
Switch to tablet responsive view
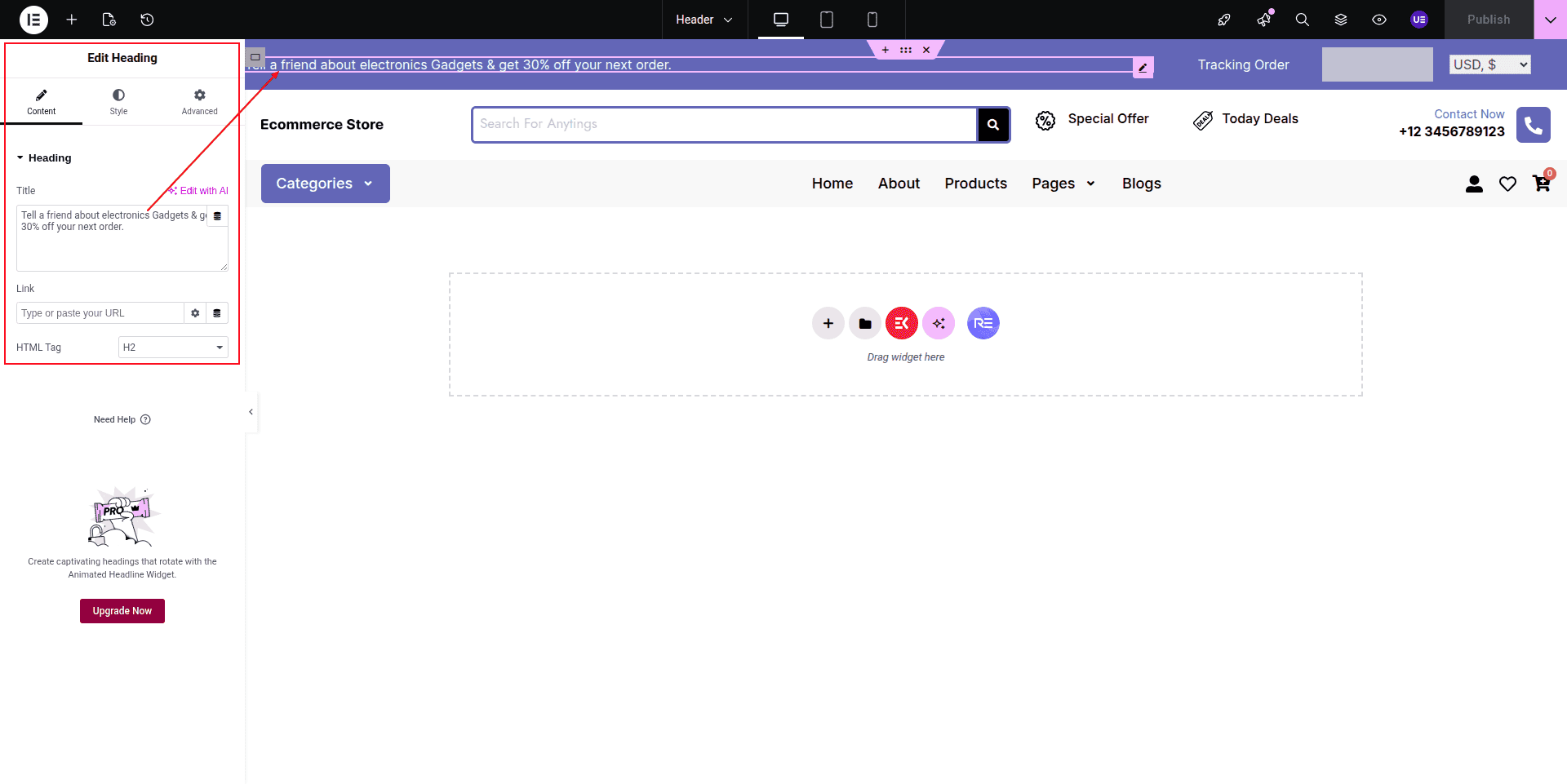[x=826, y=20]
